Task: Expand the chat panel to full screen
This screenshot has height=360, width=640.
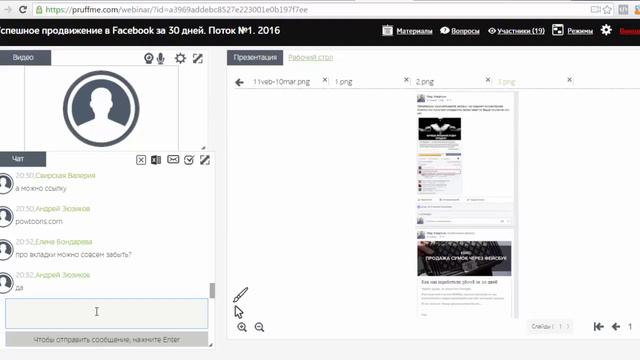Action: (x=205, y=160)
